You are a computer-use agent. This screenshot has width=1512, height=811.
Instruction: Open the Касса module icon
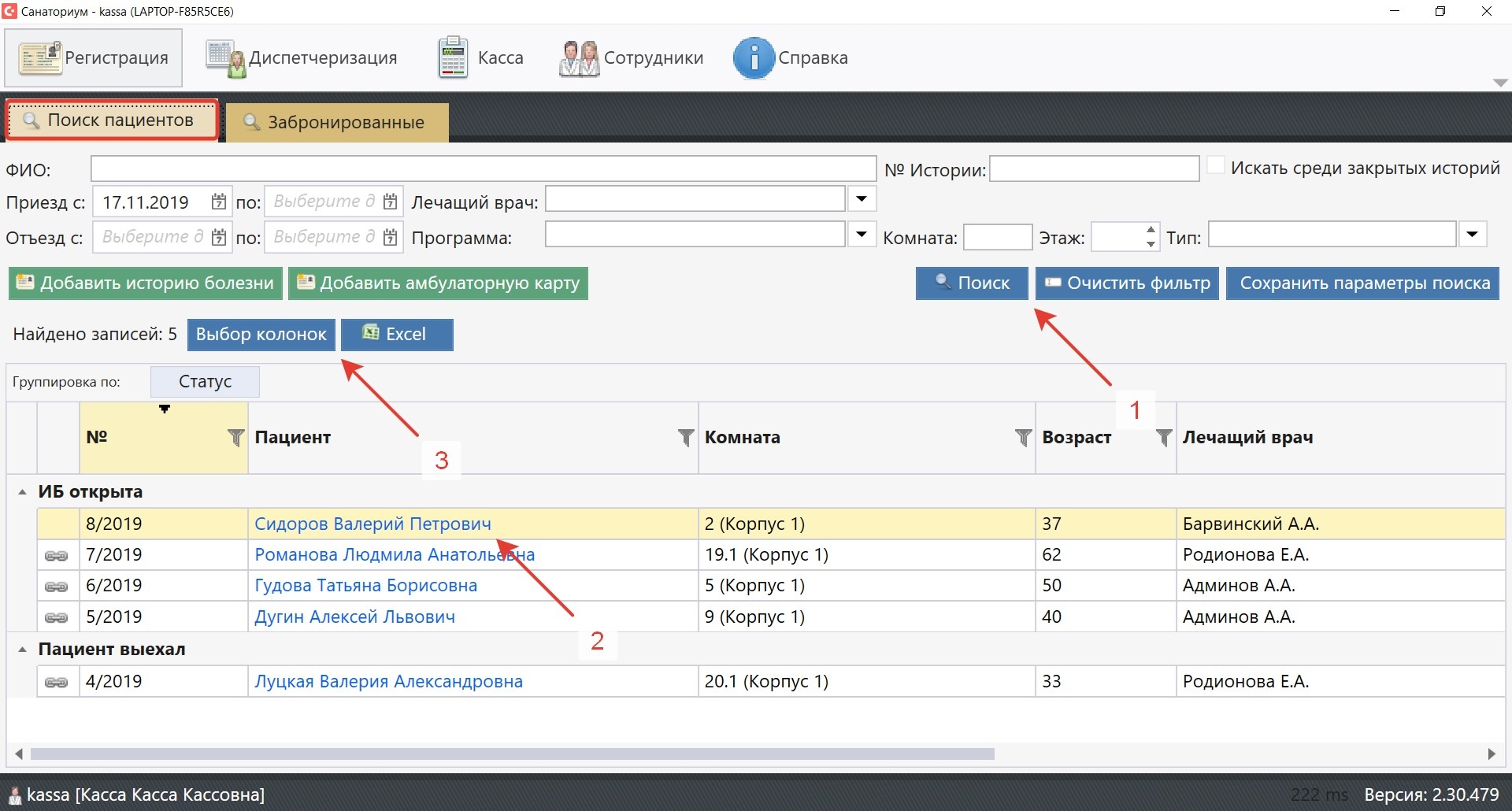[x=453, y=58]
